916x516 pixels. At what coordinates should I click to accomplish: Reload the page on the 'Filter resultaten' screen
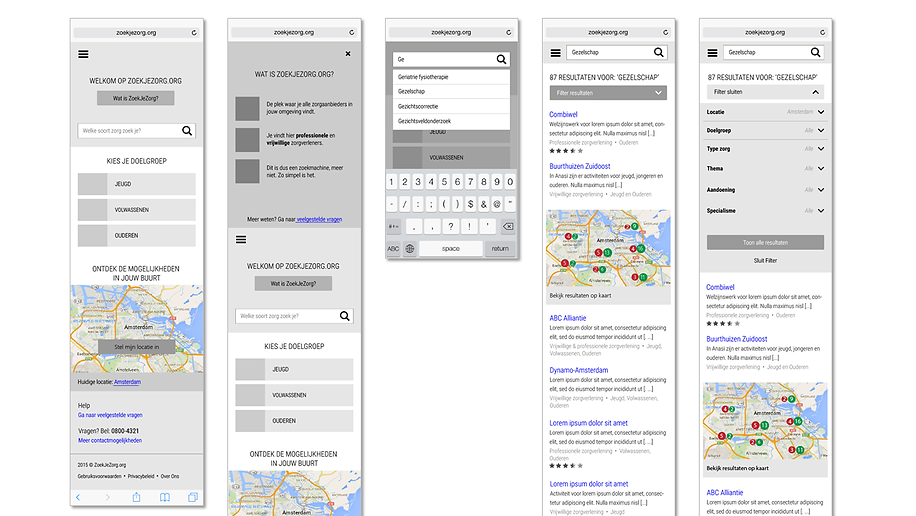coord(665,33)
